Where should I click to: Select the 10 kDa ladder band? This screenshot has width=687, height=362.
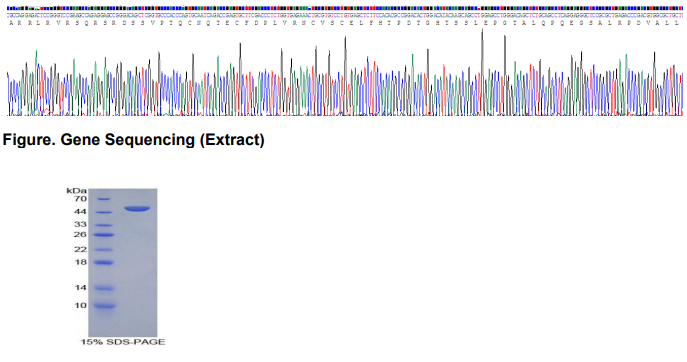[x=104, y=306]
